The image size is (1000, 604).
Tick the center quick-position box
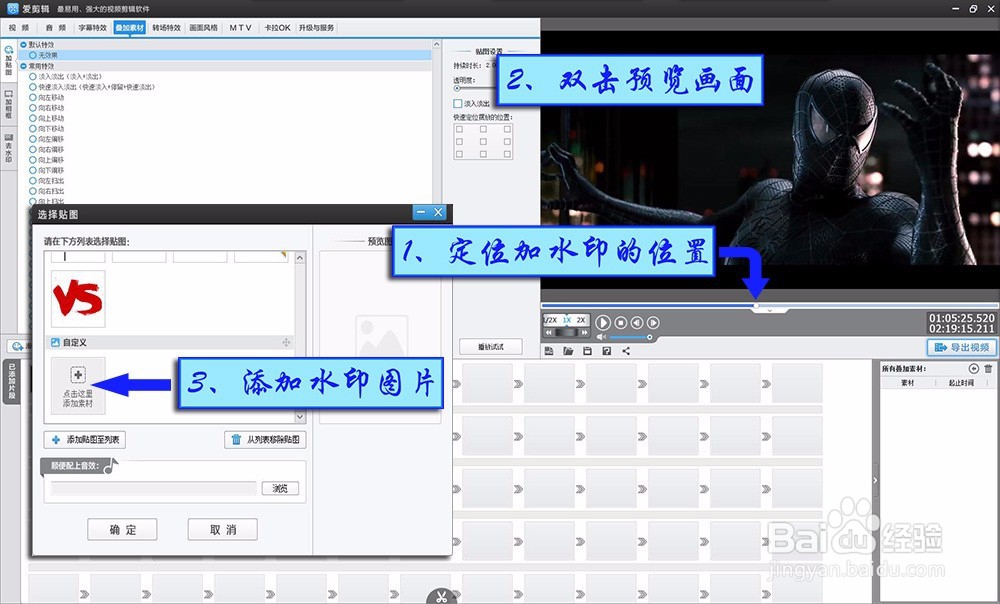tap(483, 142)
